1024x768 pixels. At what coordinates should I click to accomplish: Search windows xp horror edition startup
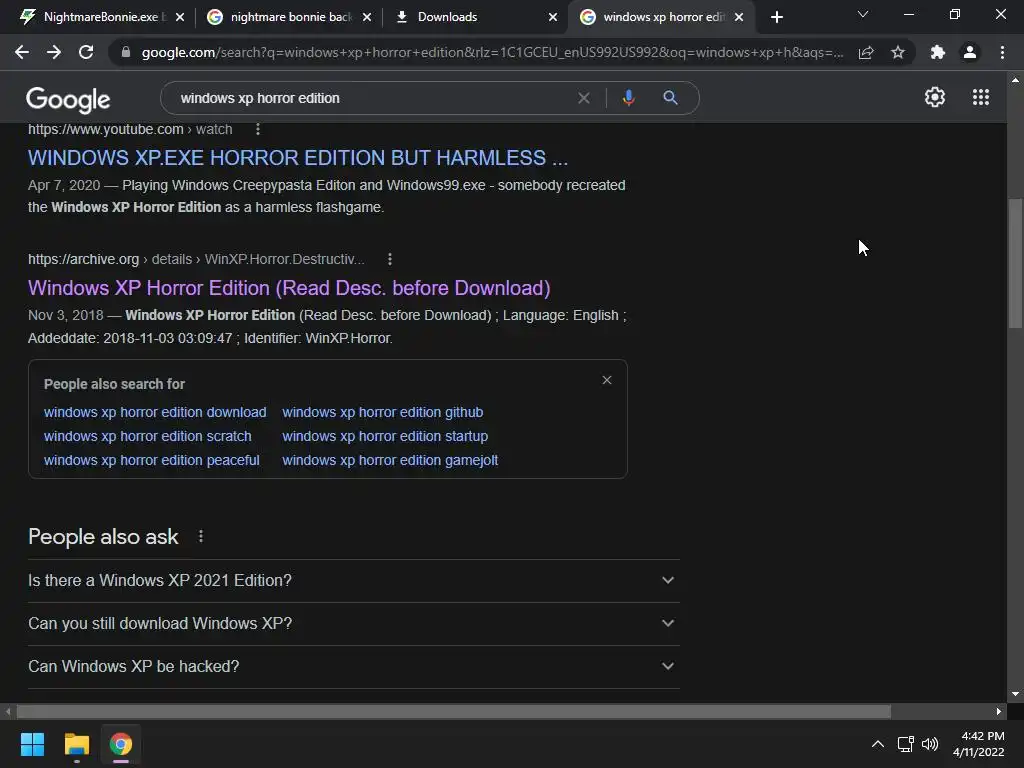coord(385,436)
